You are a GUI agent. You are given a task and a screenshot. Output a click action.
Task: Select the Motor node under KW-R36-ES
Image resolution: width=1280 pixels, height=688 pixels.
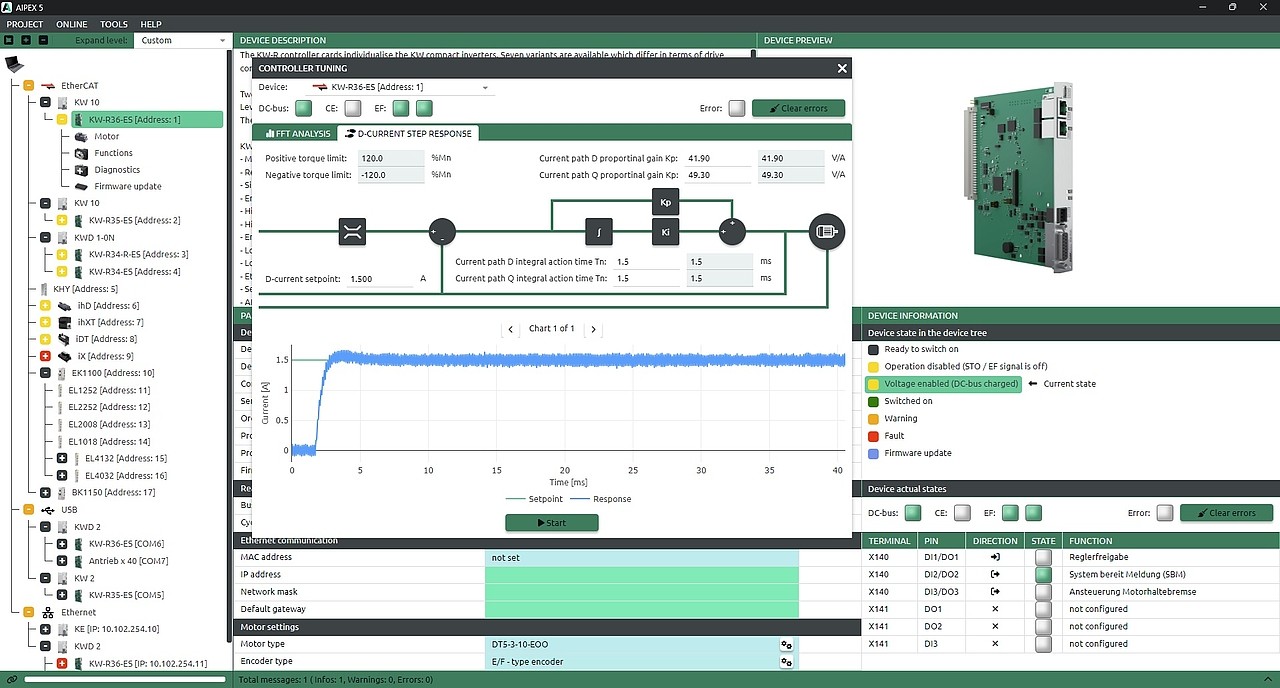pyautogui.click(x=106, y=136)
